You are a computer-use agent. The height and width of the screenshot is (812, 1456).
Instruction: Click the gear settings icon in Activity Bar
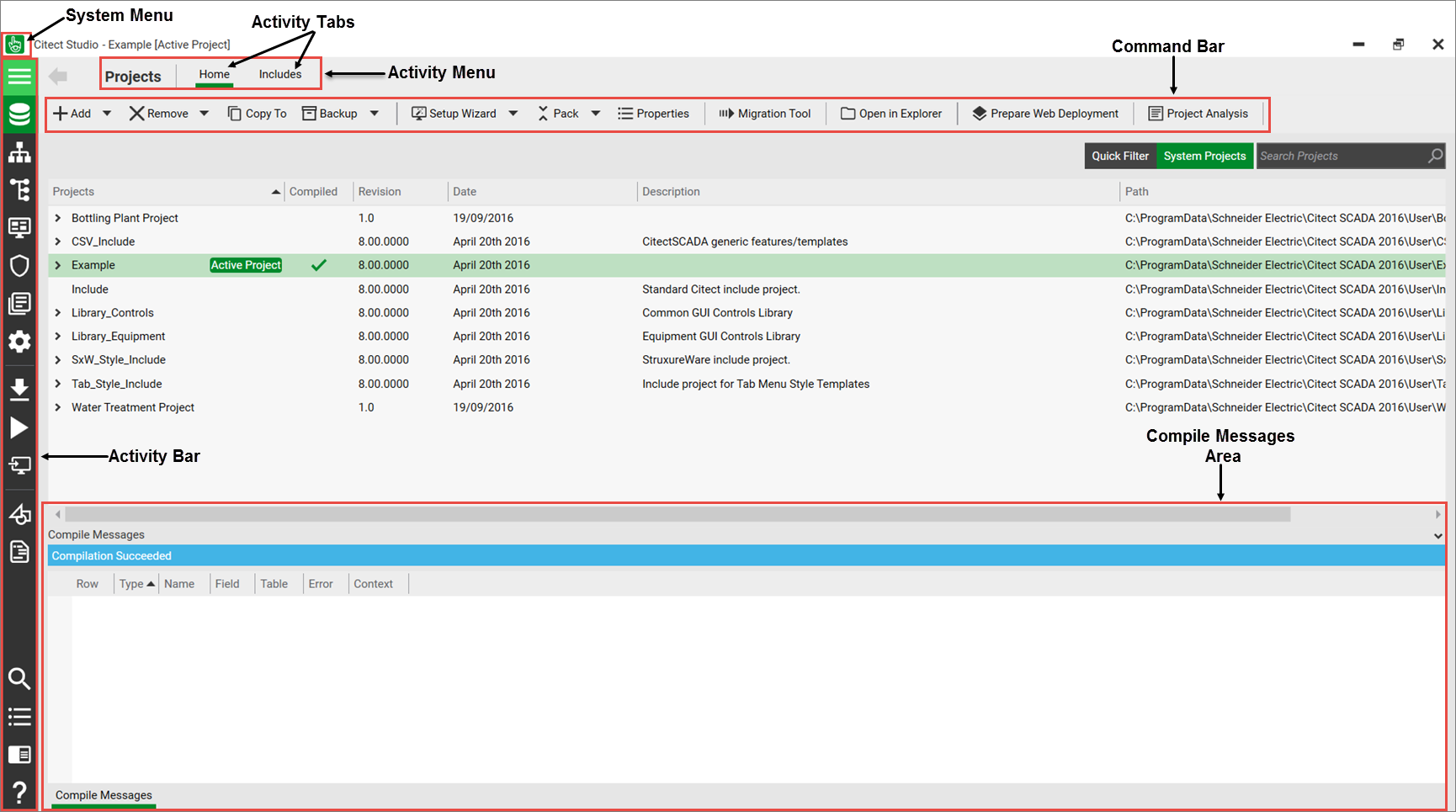(19, 342)
